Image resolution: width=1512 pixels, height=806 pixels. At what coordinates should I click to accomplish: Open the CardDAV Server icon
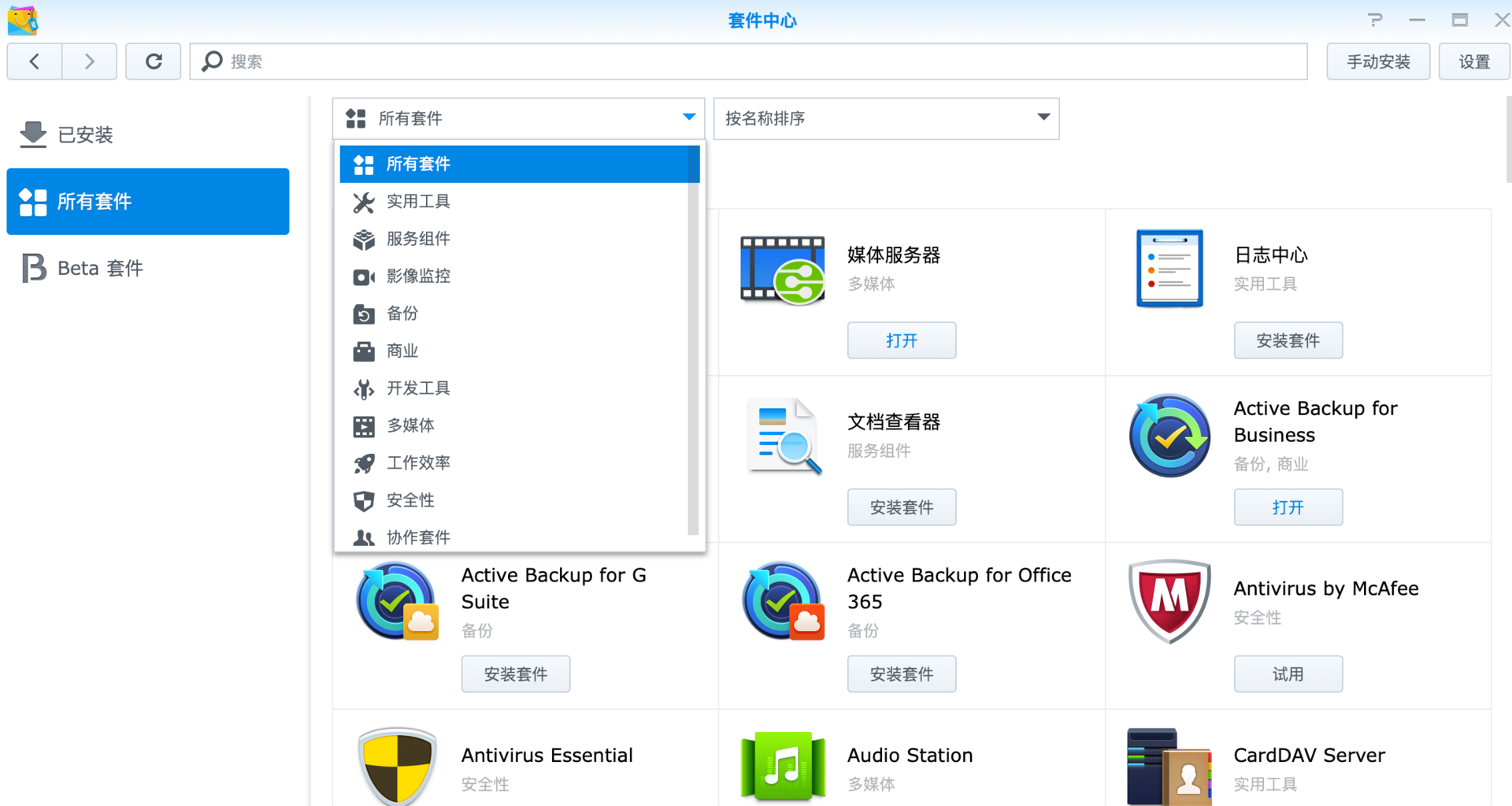1169,767
